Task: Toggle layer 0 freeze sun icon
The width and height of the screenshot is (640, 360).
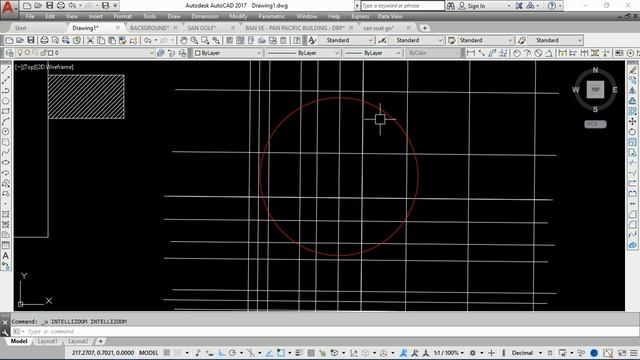Action: 27,53
